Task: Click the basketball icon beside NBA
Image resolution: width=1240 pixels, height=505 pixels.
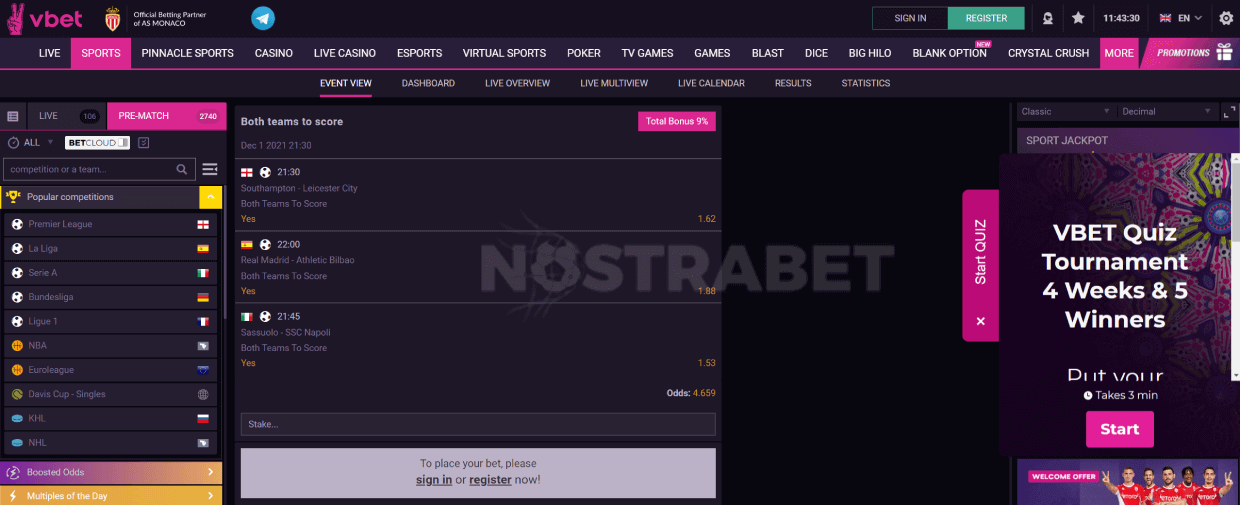Action: tap(17, 345)
